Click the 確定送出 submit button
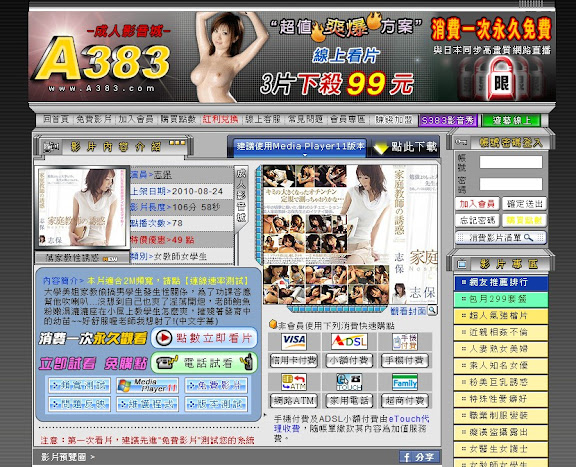576x467 pixels. [524, 204]
